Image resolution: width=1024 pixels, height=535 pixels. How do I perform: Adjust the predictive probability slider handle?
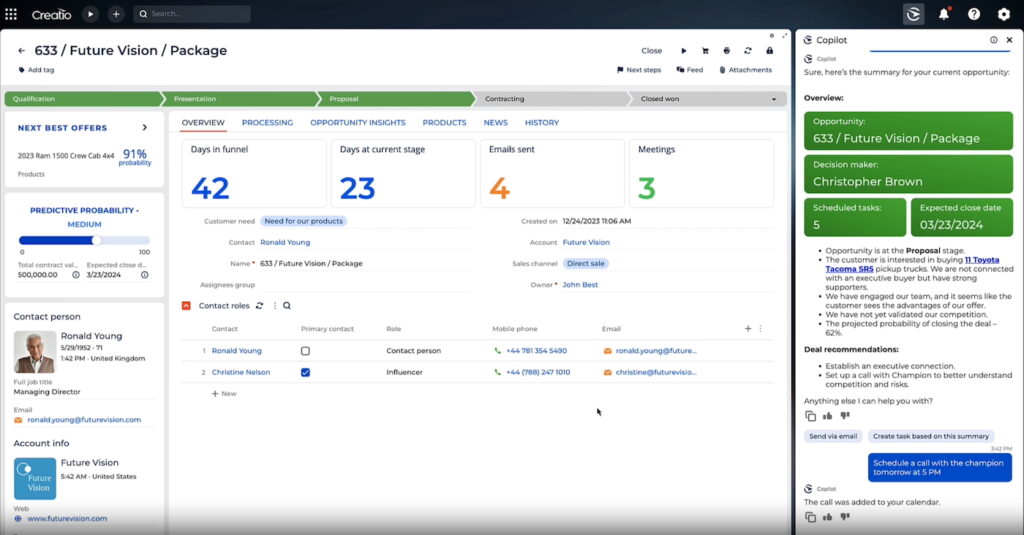(97, 240)
